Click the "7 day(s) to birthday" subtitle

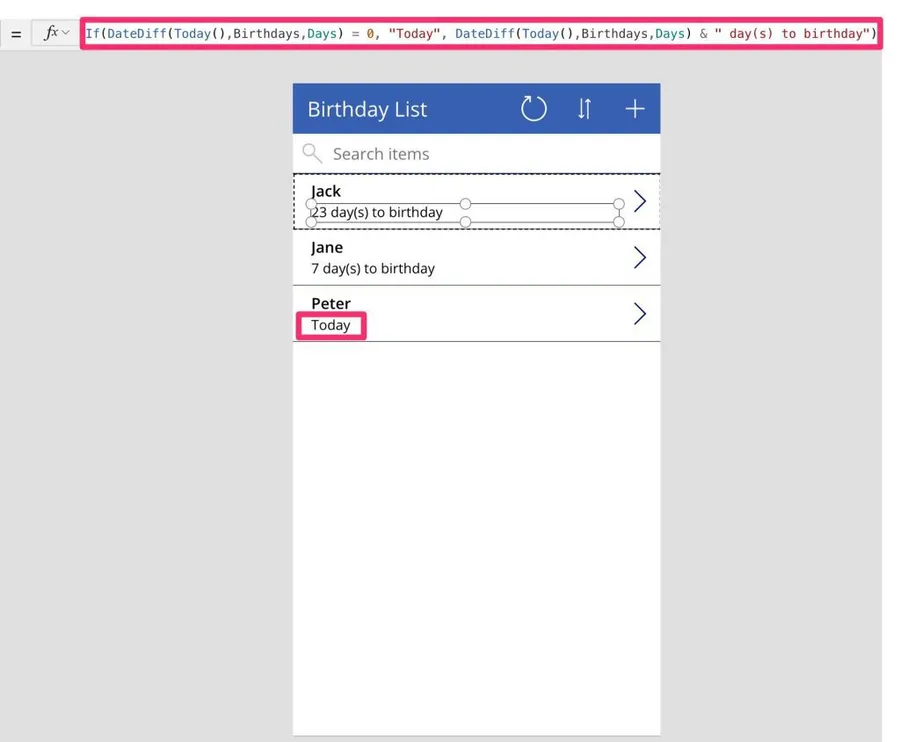[373, 268]
